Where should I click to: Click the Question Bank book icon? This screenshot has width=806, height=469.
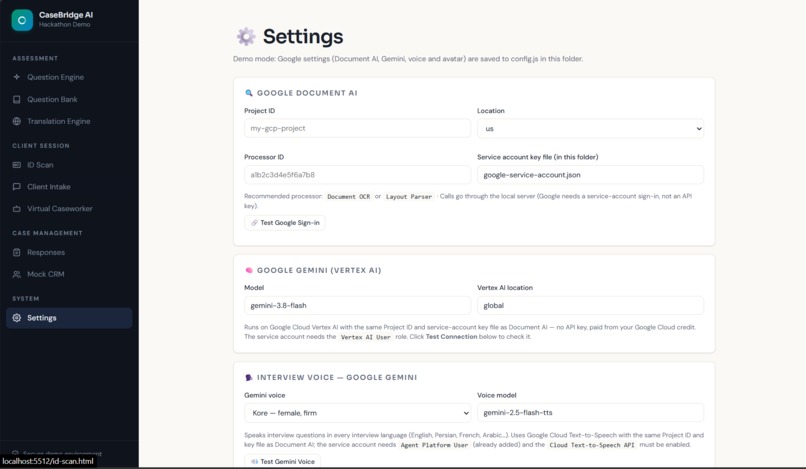pyautogui.click(x=16, y=99)
